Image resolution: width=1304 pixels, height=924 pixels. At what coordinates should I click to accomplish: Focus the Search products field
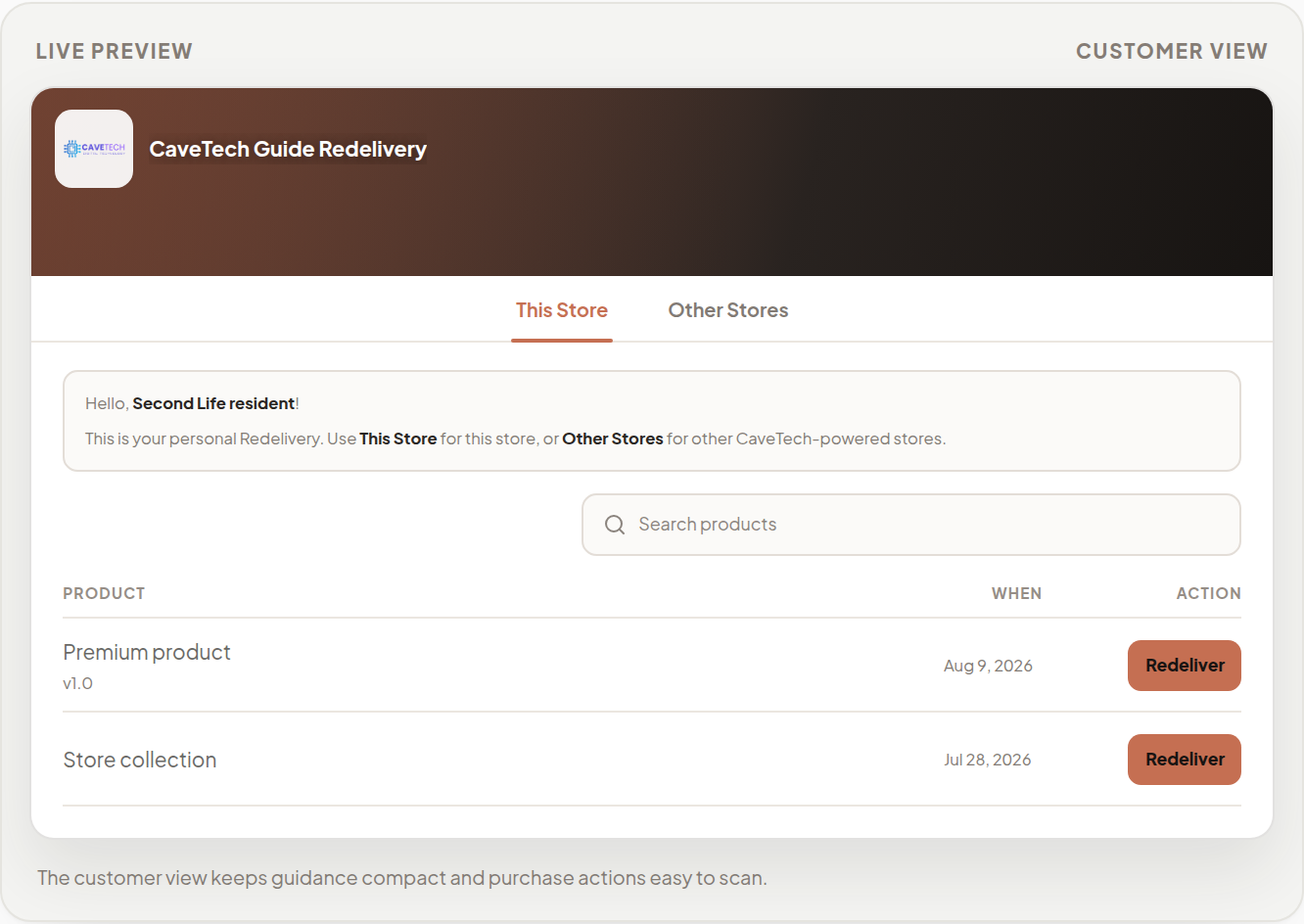click(x=911, y=525)
